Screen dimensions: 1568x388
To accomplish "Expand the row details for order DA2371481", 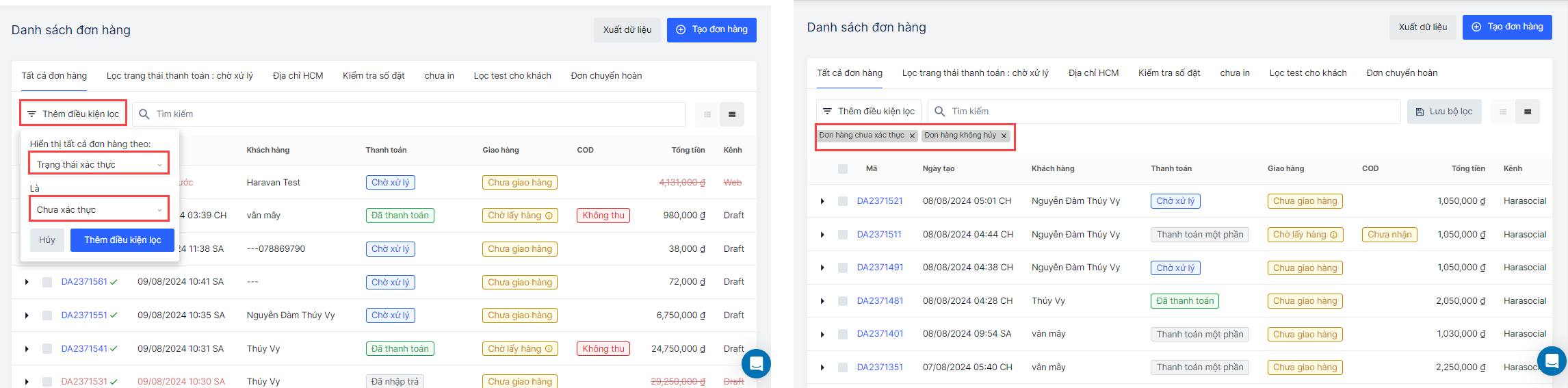I will click(822, 301).
